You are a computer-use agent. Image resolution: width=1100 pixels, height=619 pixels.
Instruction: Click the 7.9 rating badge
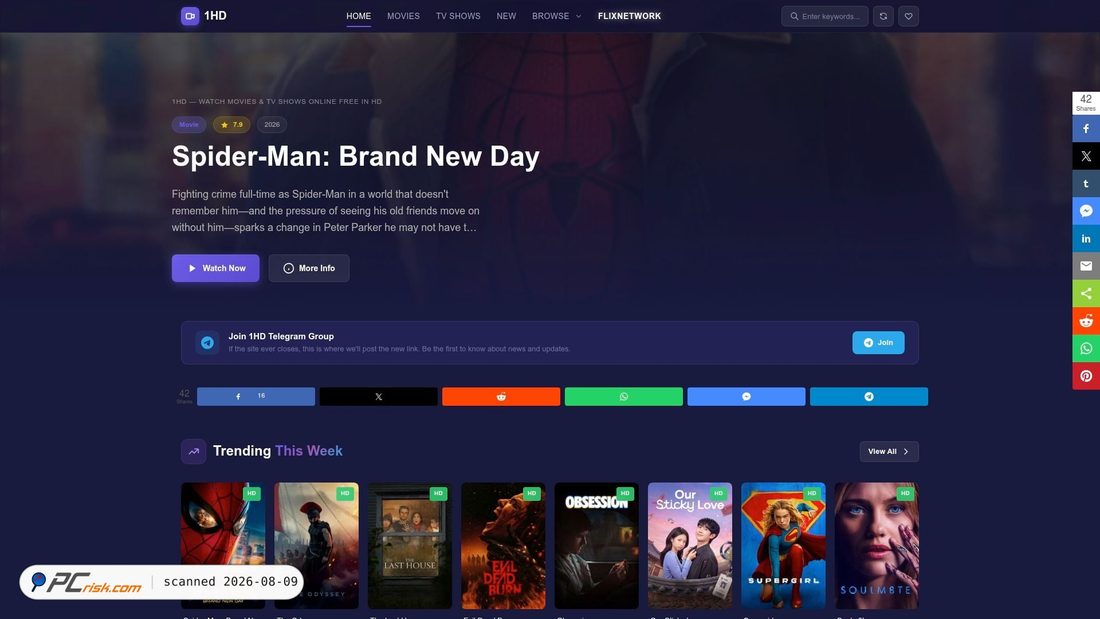[x=232, y=125]
